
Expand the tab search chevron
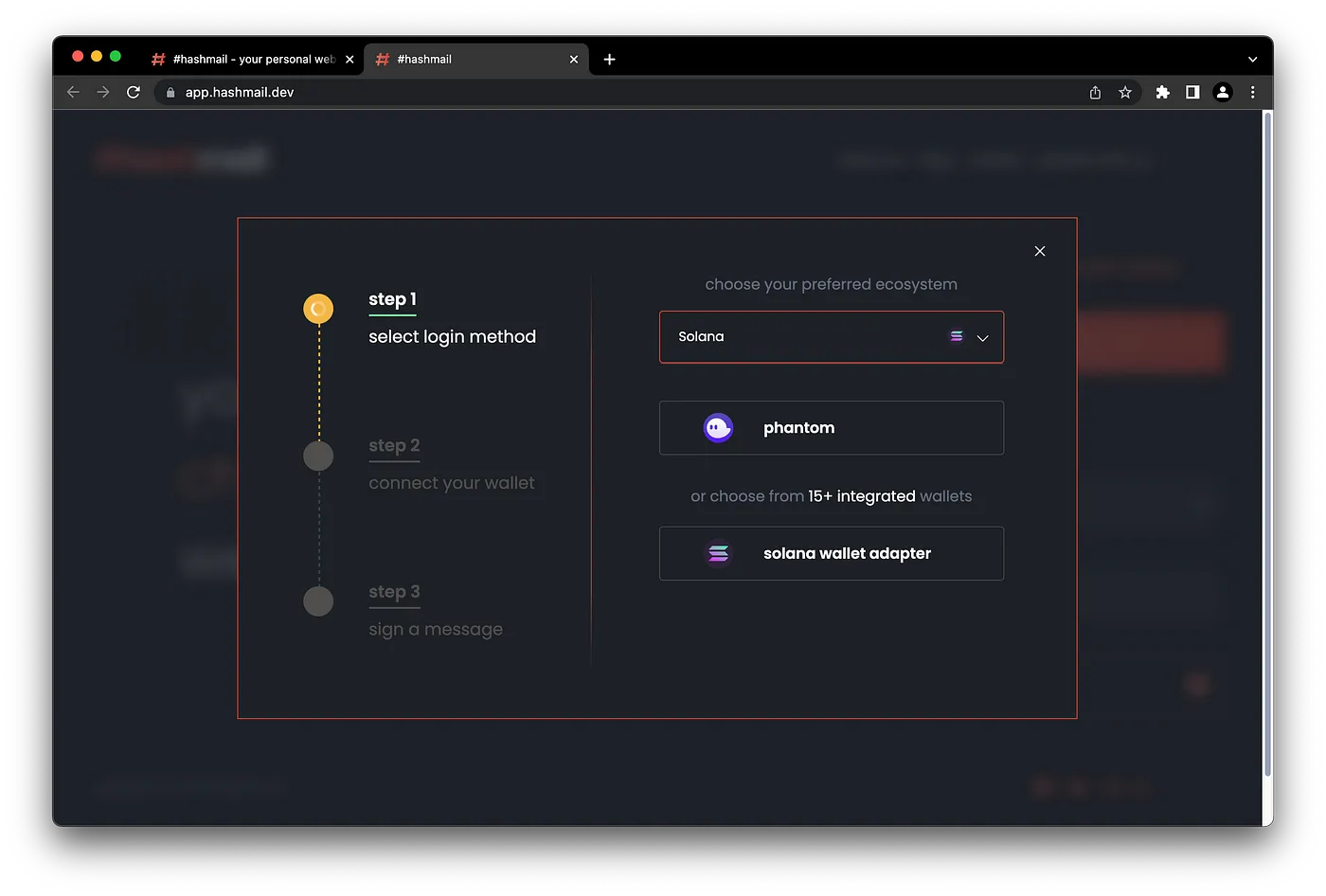(1252, 59)
